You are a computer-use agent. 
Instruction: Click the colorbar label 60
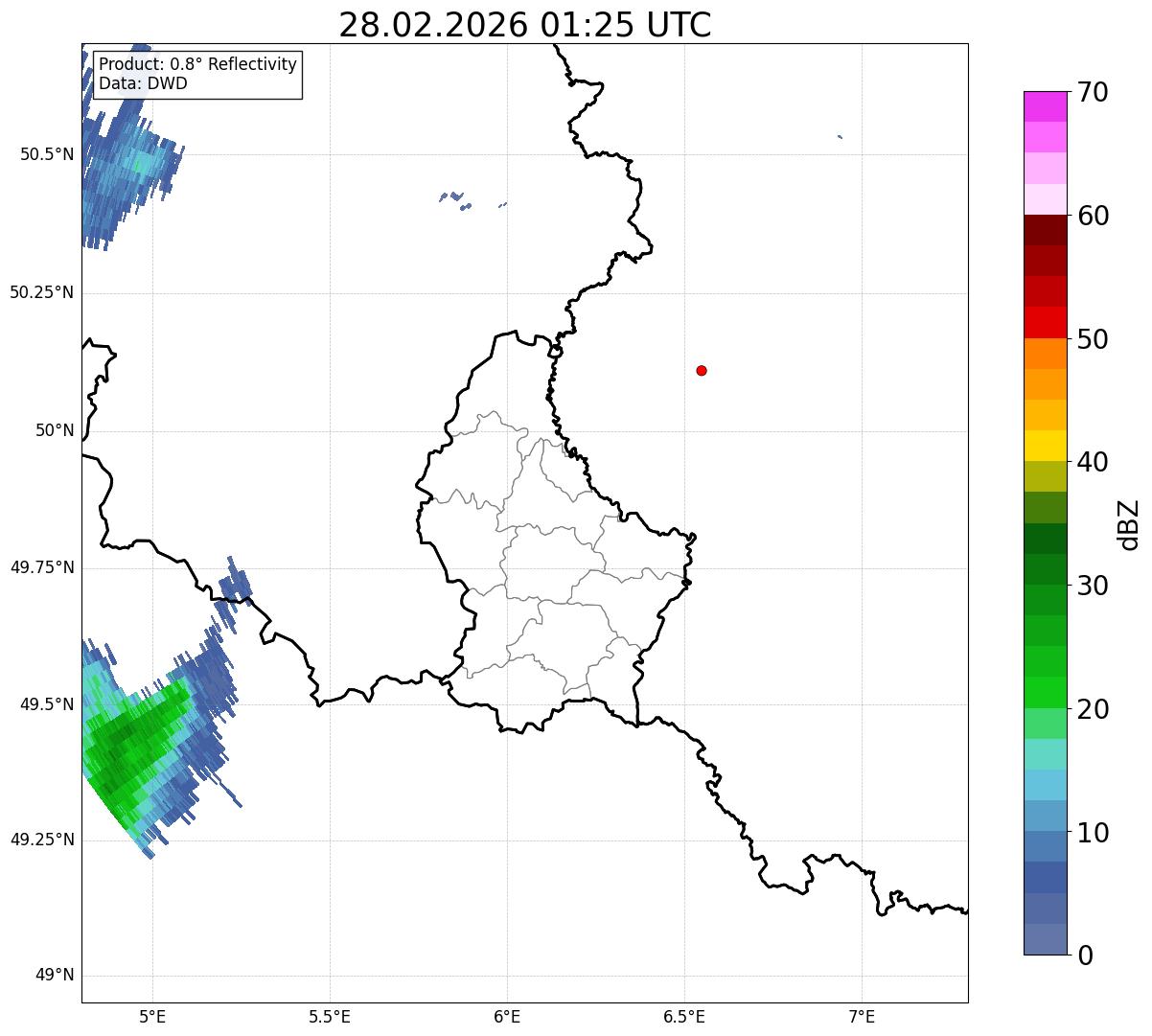pos(1093,216)
